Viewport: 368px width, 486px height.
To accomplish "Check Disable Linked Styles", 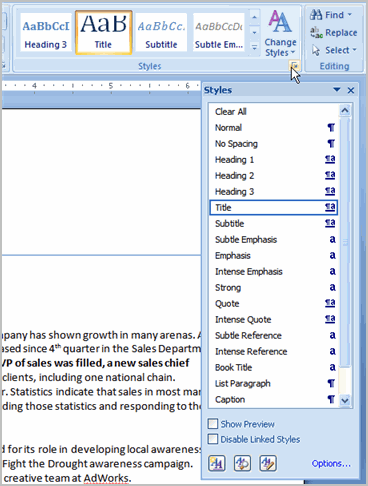I will (x=213, y=439).
